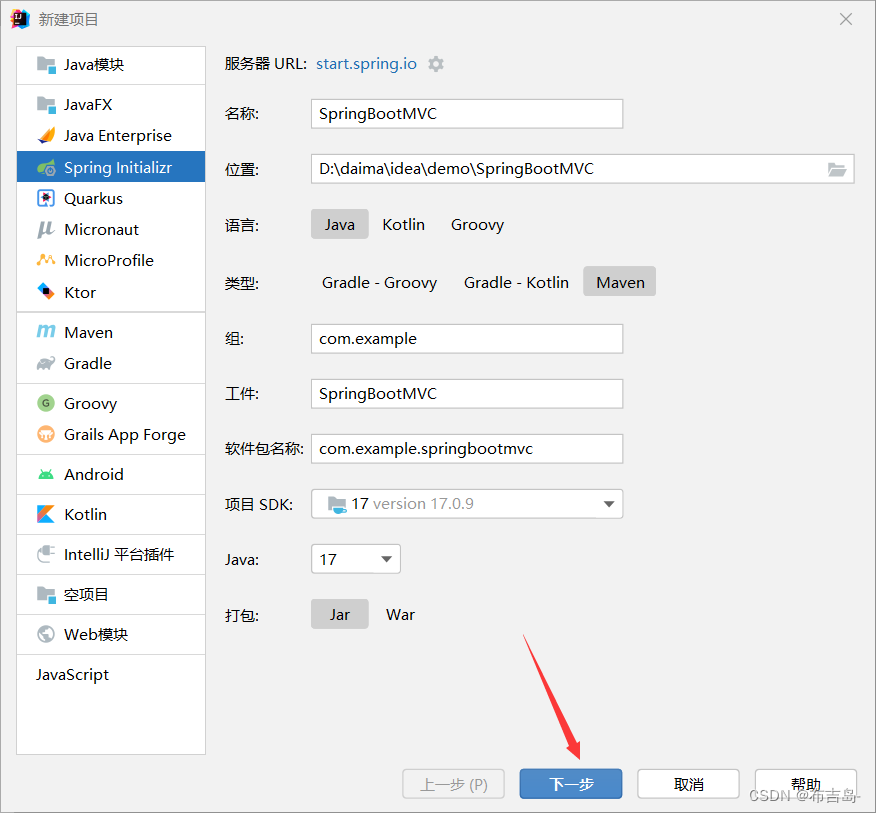Select Kotlin as project language
This screenshot has width=876, height=813.
[403, 224]
